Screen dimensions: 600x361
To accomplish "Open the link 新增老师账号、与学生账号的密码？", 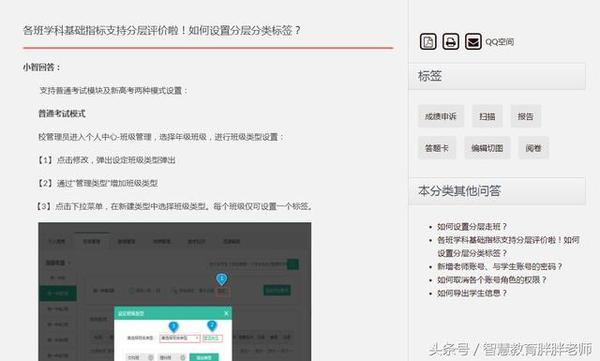I will (x=500, y=266).
